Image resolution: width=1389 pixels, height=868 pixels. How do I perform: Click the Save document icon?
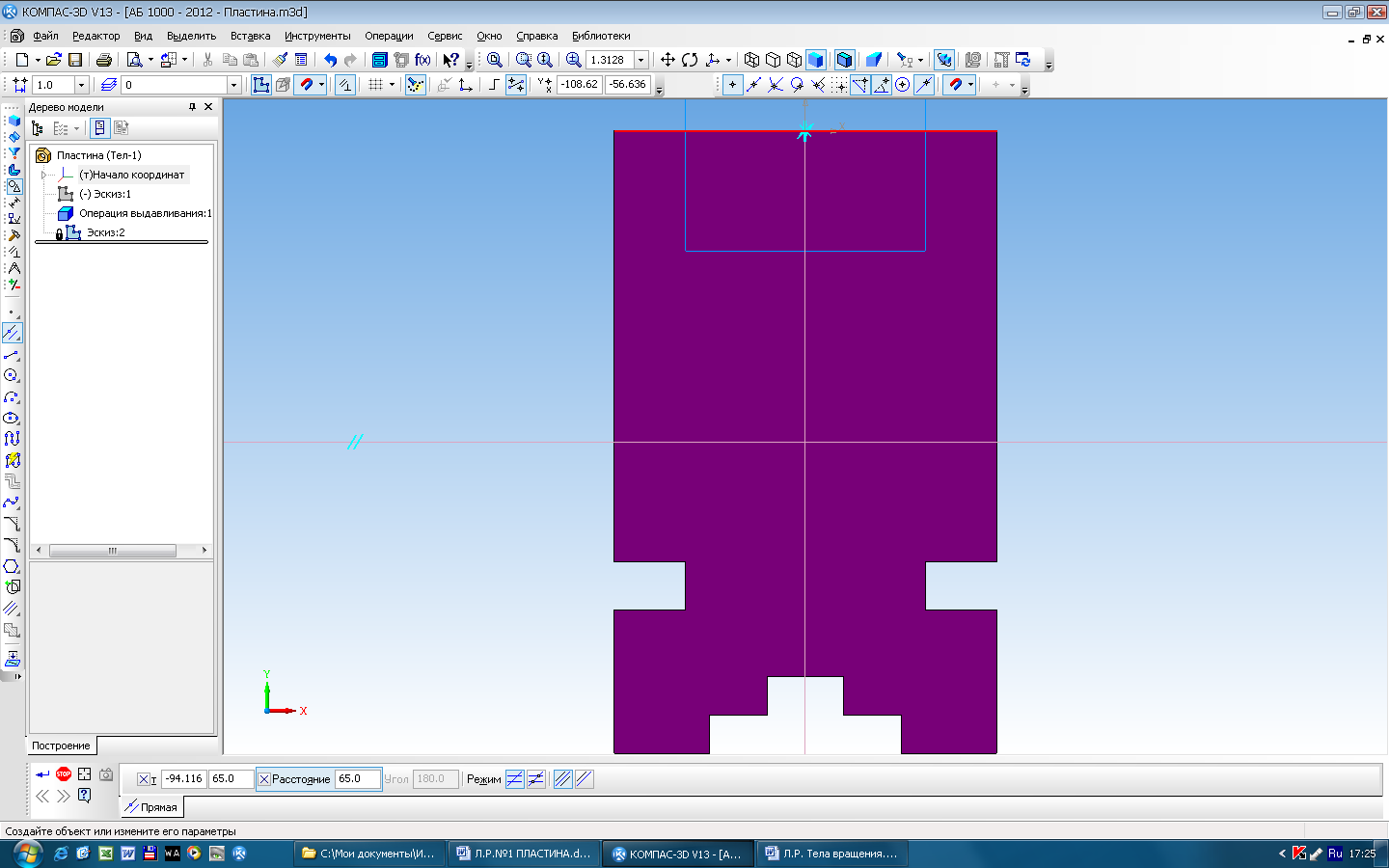pyautogui.click(x=75, y=60)
